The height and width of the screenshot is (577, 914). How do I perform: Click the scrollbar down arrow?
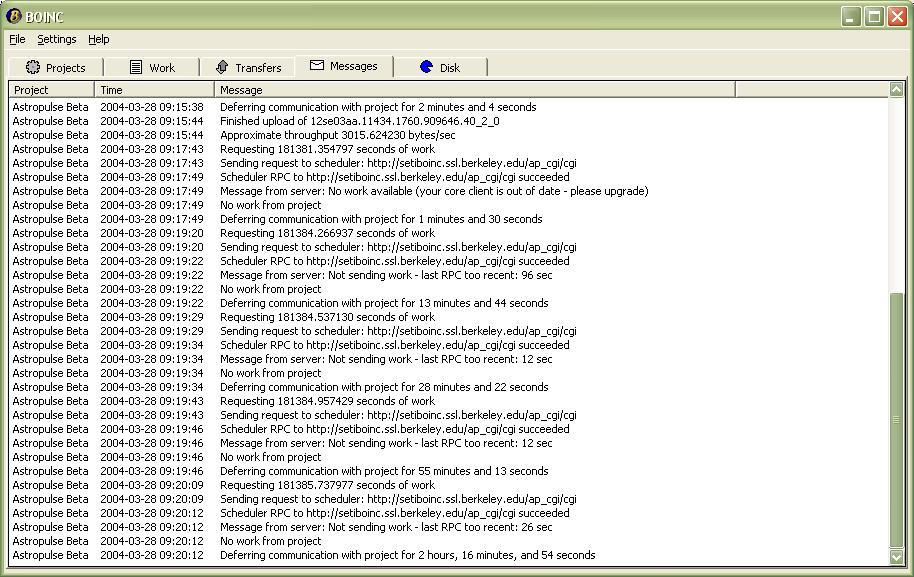(897, 557)
